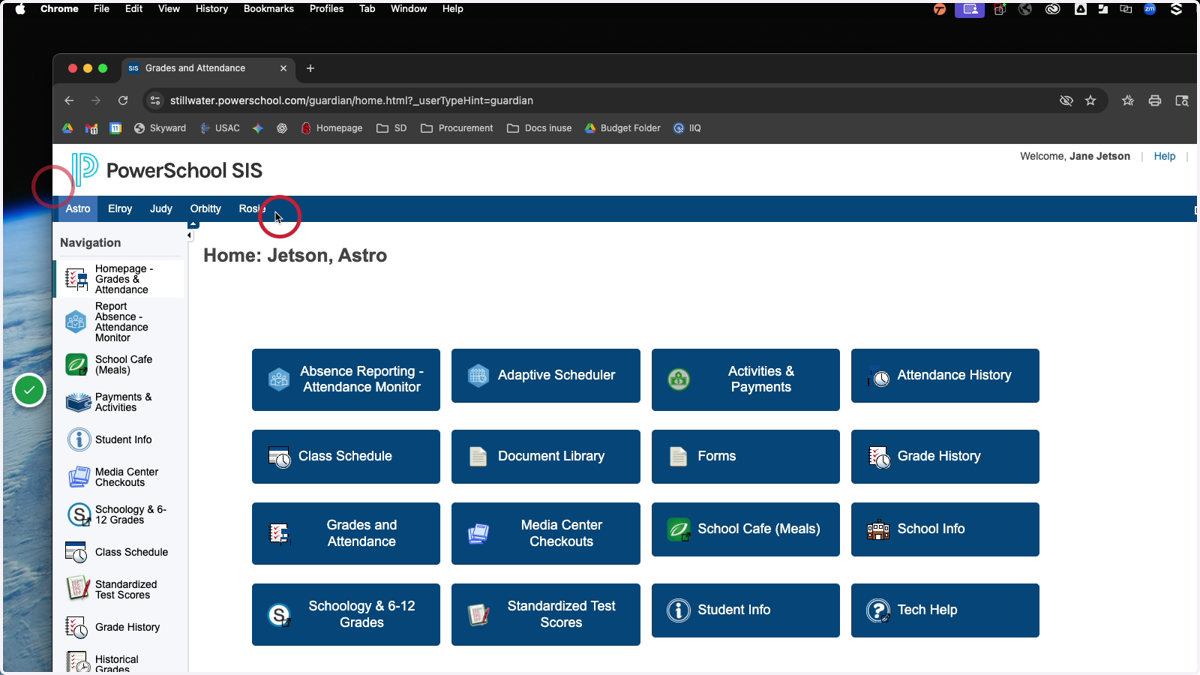
Task: Select the Astro student tab
Action: (x=78, y=209)
